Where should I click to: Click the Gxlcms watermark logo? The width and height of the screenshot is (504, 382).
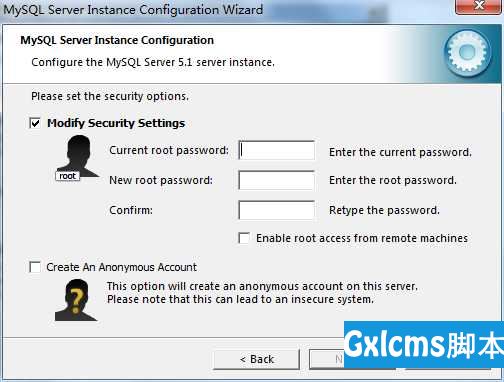[x=424, y=345]
